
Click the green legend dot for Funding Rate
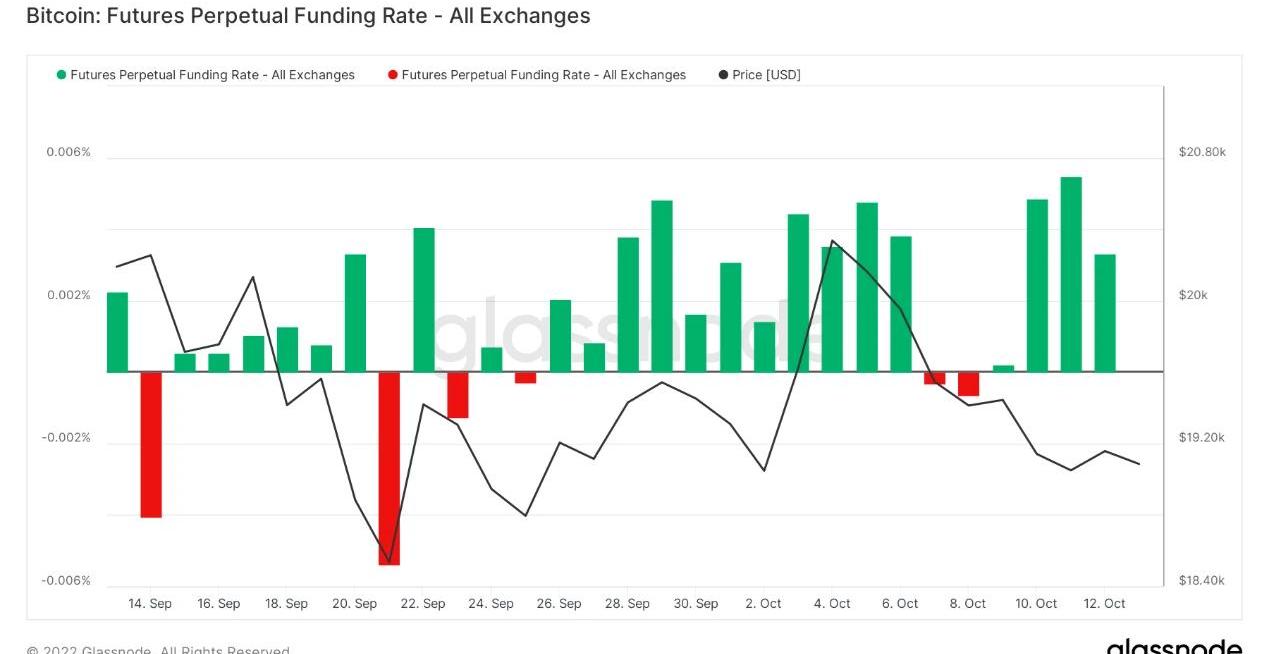click(x=62, y=75)
